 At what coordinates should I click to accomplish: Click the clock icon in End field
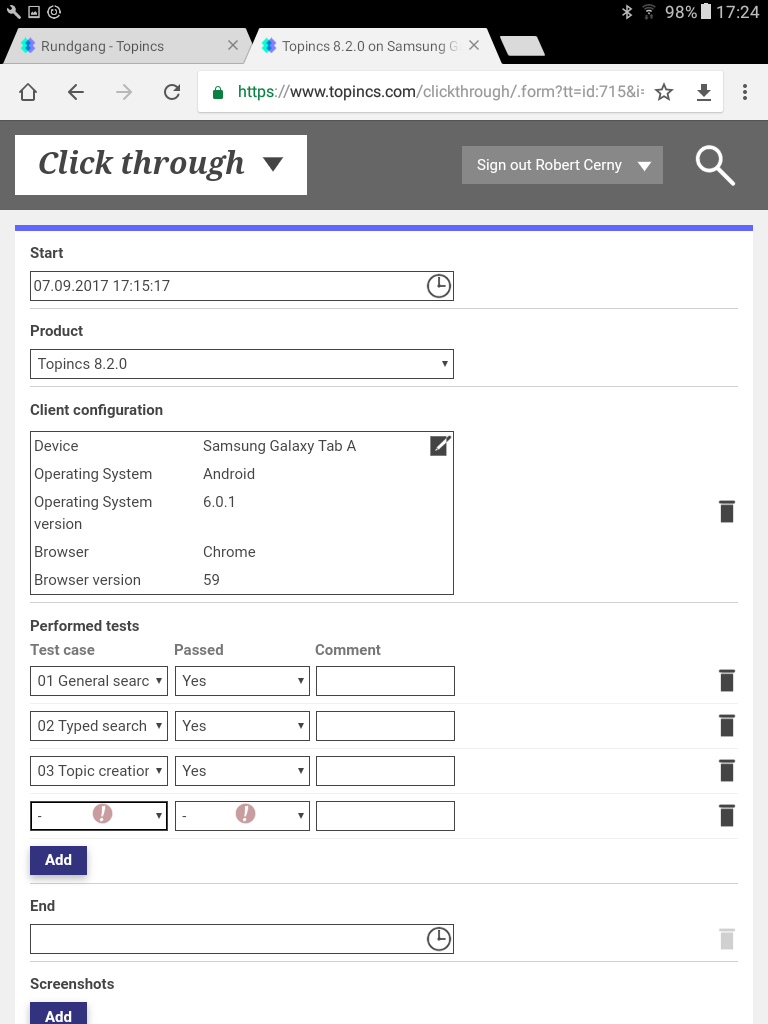pyautogui.click(x=438, y=939)
